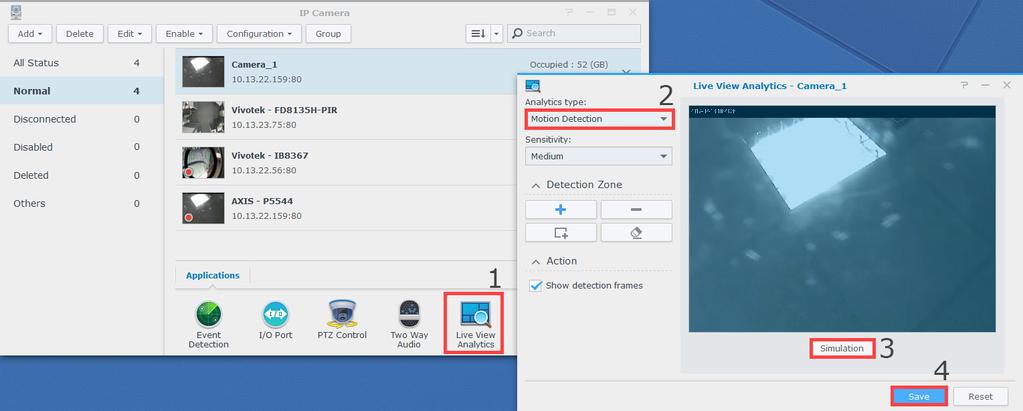
Task: Open the Edit dropdown menu
Action: [x=130, y=34]
